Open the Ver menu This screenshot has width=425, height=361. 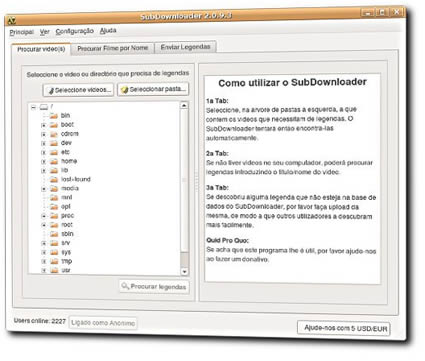coord(45,32)
